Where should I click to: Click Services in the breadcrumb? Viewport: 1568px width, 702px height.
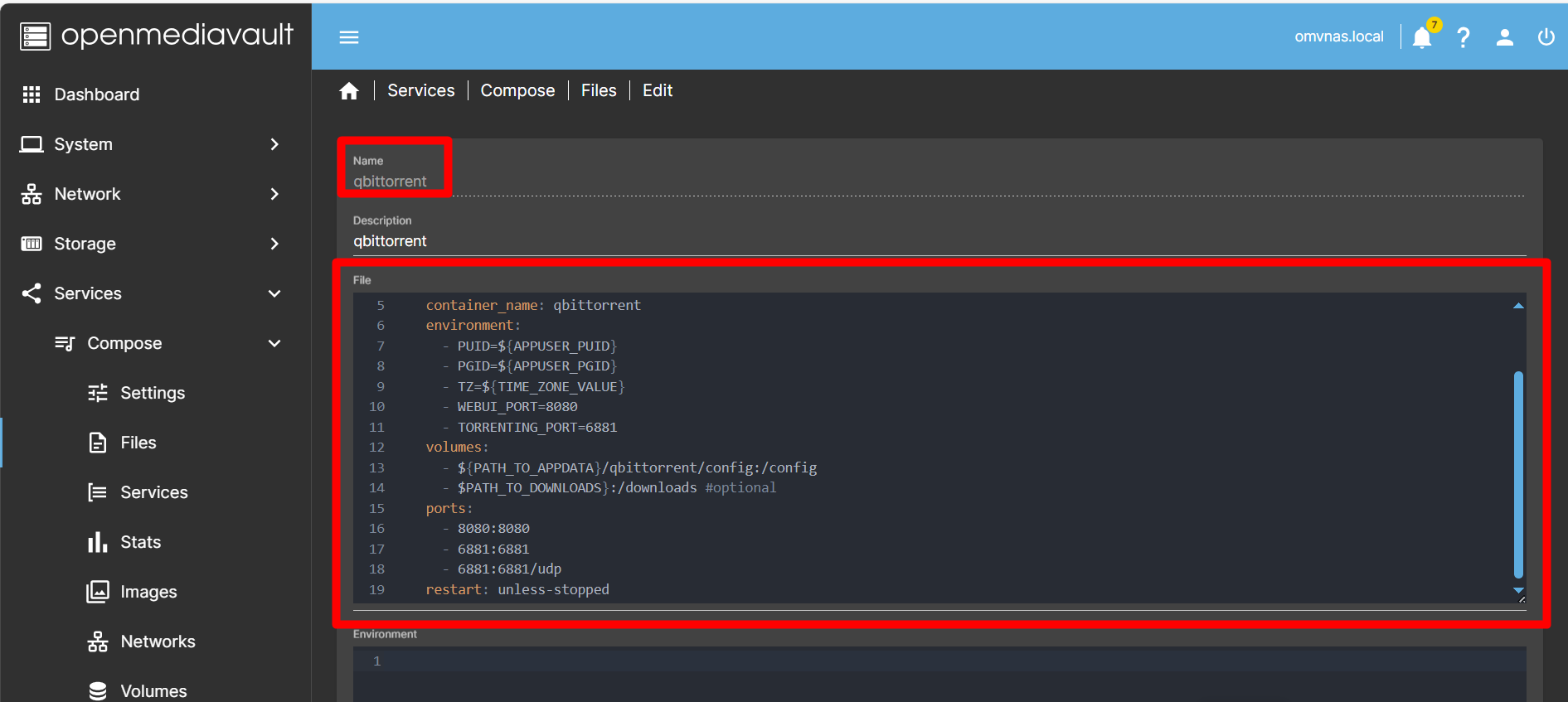coord(421,90)
